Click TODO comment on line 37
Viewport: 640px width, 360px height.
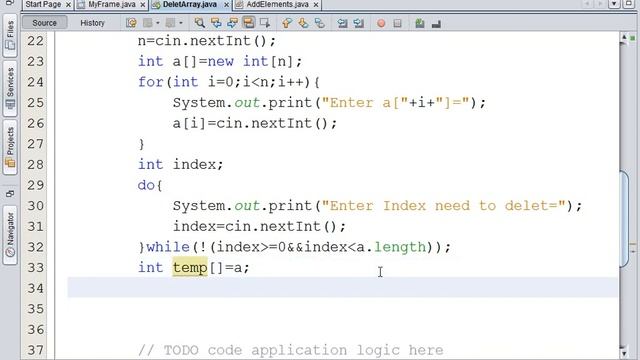tap(291, 350)
